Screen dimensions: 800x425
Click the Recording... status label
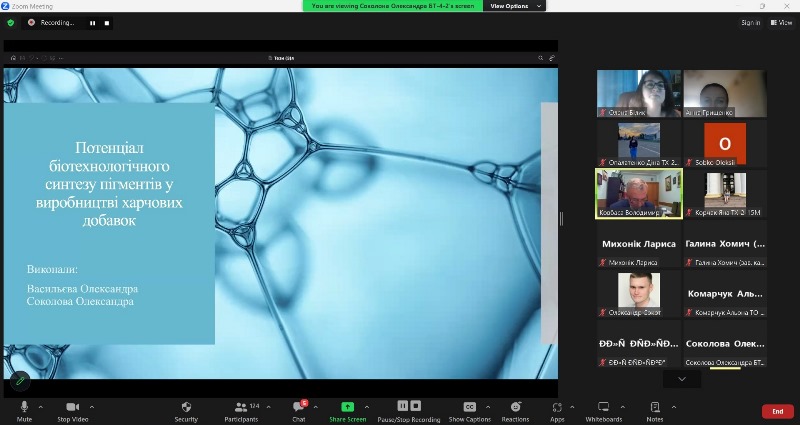click(x=57, y=23)
